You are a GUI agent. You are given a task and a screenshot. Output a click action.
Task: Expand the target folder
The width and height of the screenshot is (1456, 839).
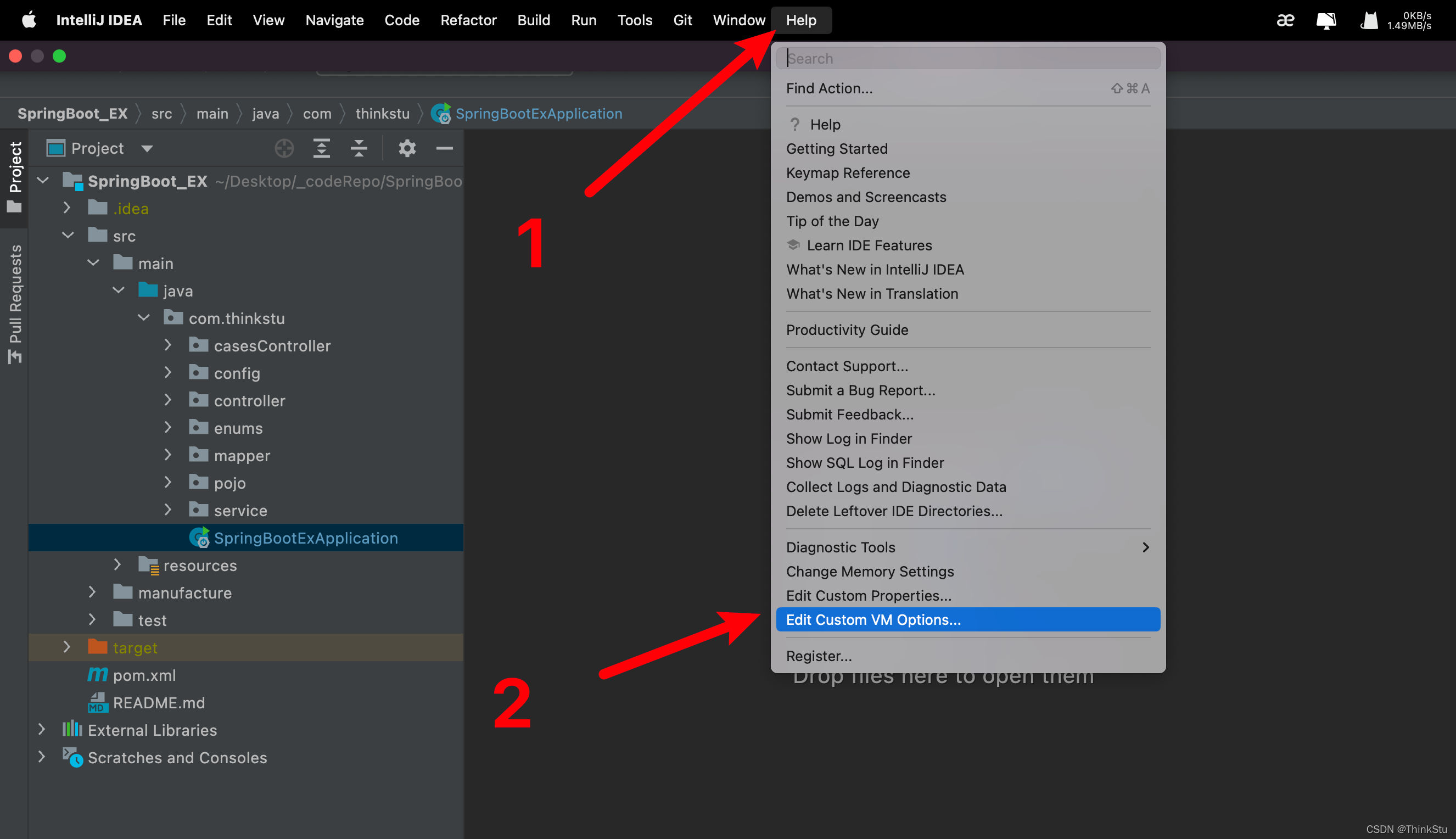pos(67,646)
